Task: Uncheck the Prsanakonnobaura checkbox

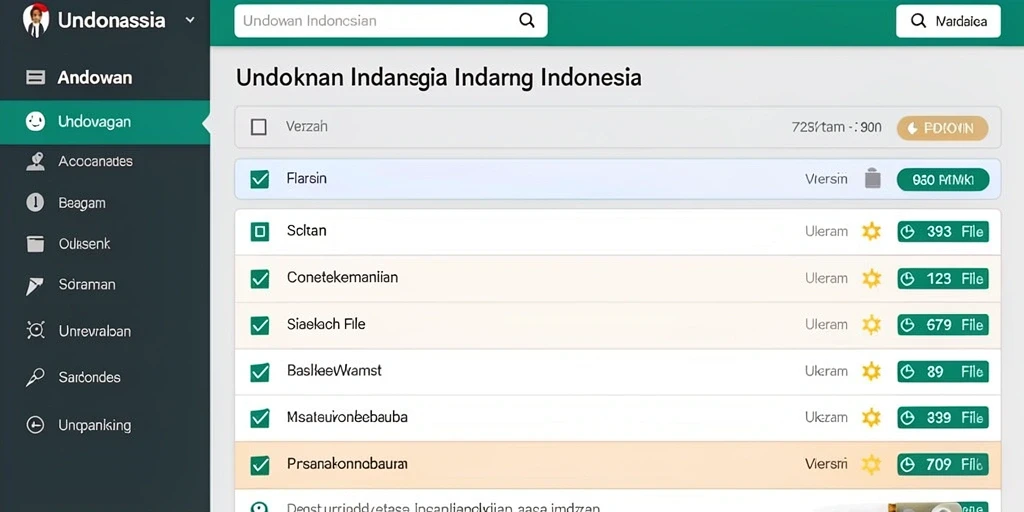Action: point(260,465)
